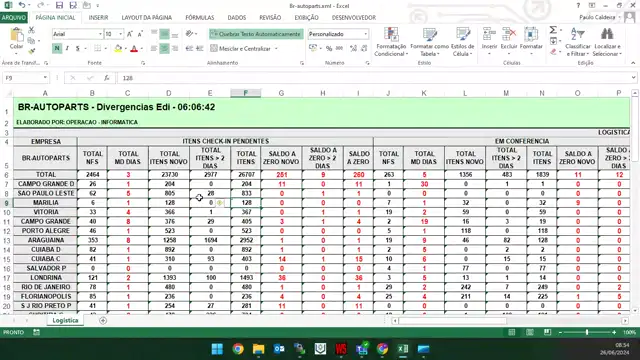Click the zoom slider in status bar

pos(587,332)
